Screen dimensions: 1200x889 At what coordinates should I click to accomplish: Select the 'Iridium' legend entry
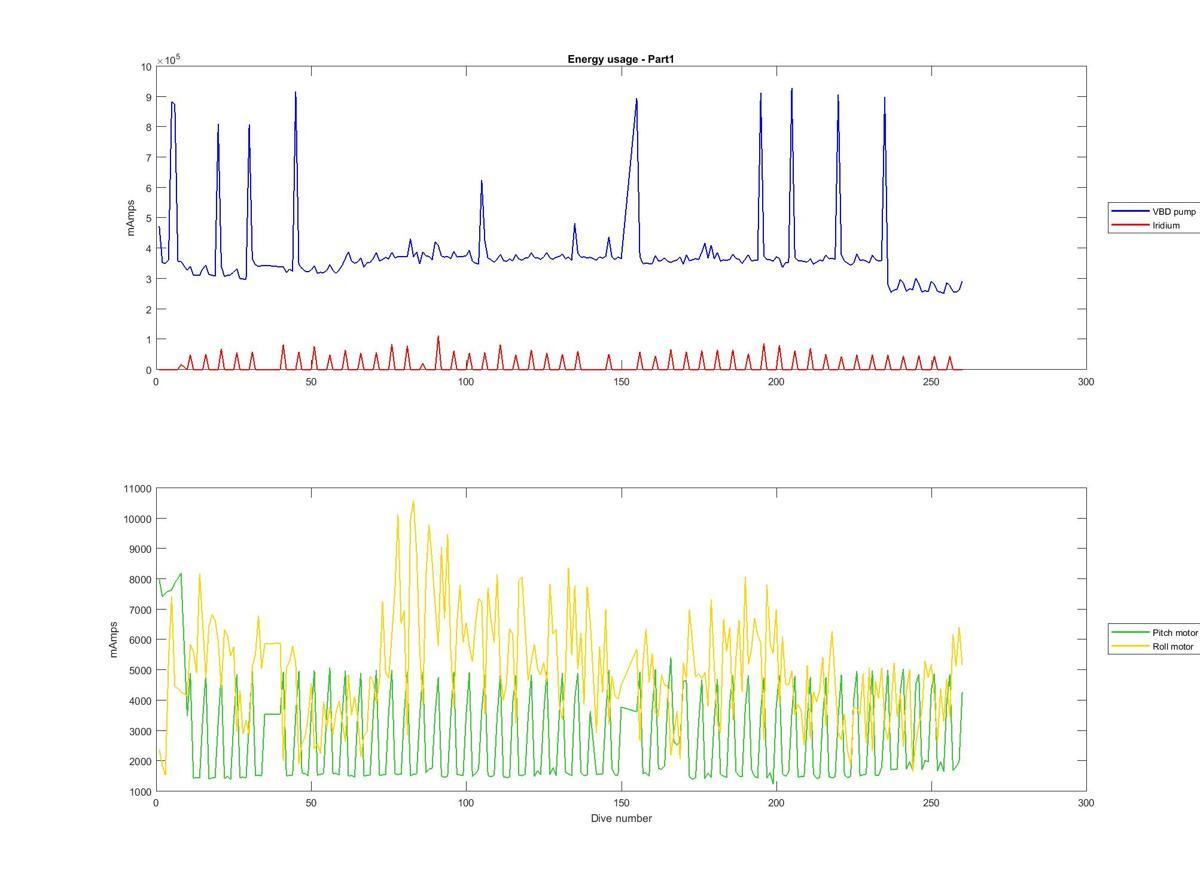click(x=1147, y=226)
